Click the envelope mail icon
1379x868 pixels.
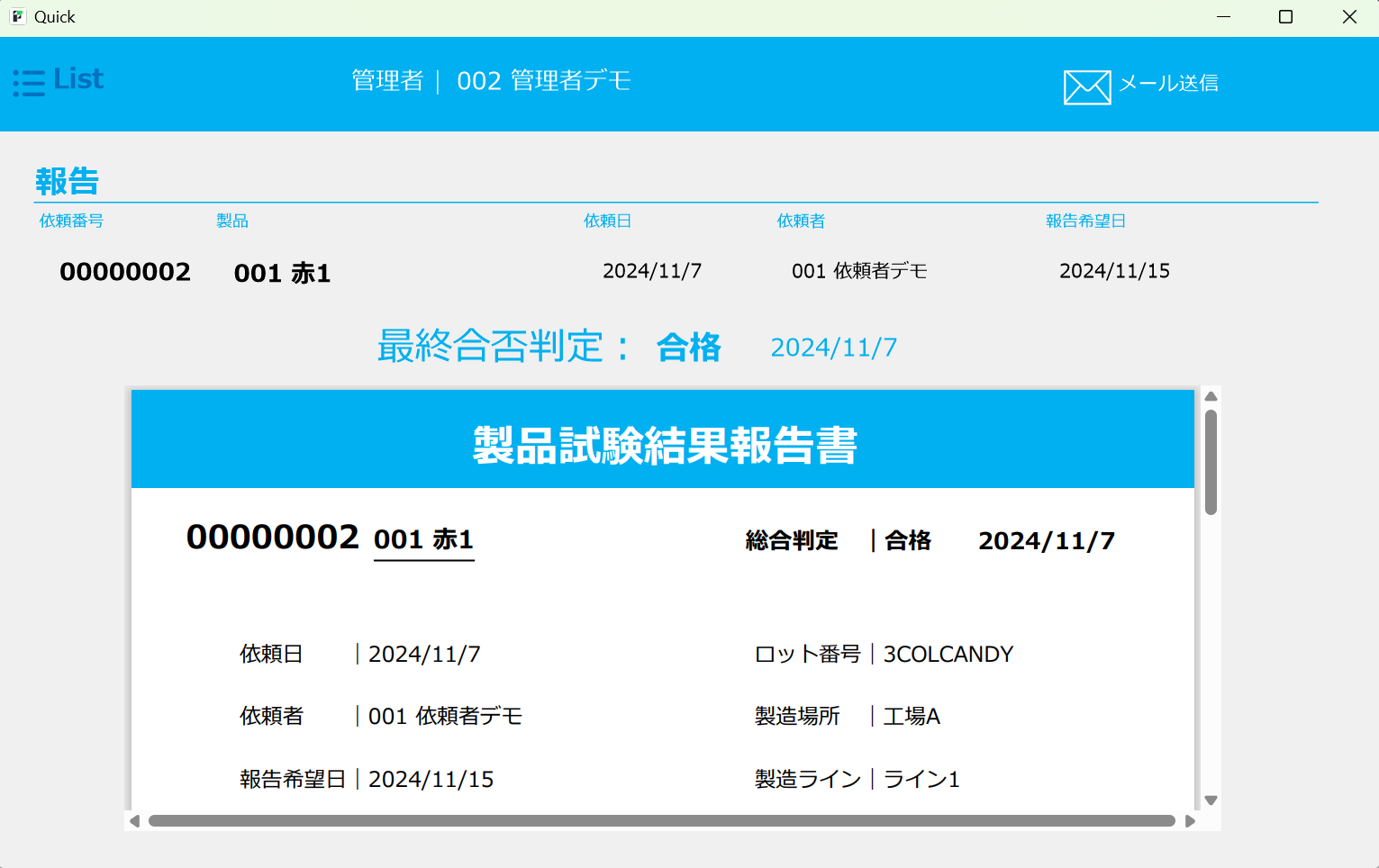1086,87
